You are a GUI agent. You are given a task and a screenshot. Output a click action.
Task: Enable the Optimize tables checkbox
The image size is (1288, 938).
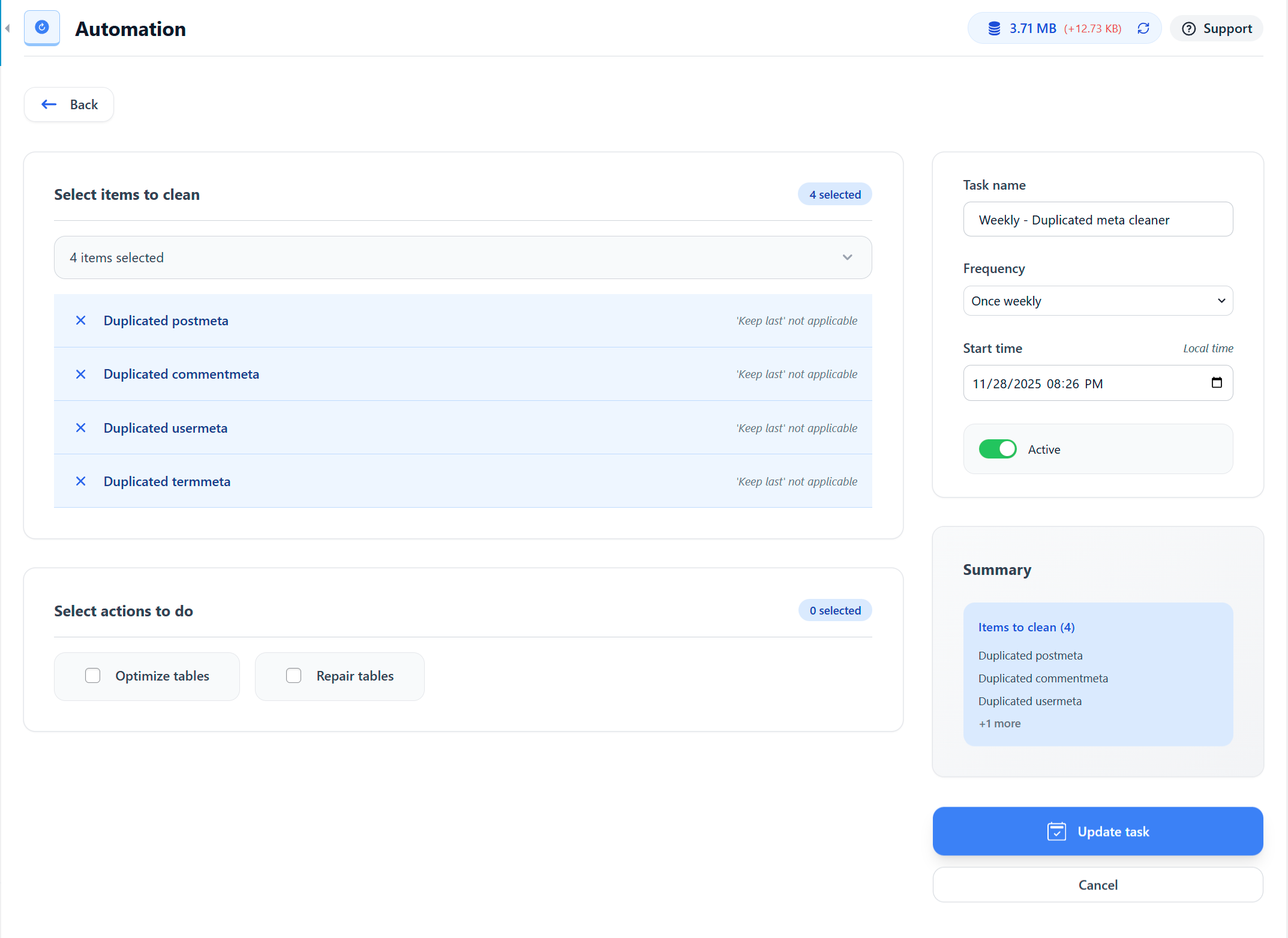coord(93,676)
